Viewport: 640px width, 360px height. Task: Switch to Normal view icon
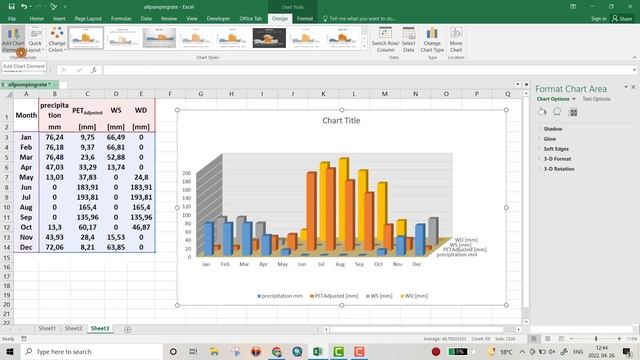click(x=533, y=339)
